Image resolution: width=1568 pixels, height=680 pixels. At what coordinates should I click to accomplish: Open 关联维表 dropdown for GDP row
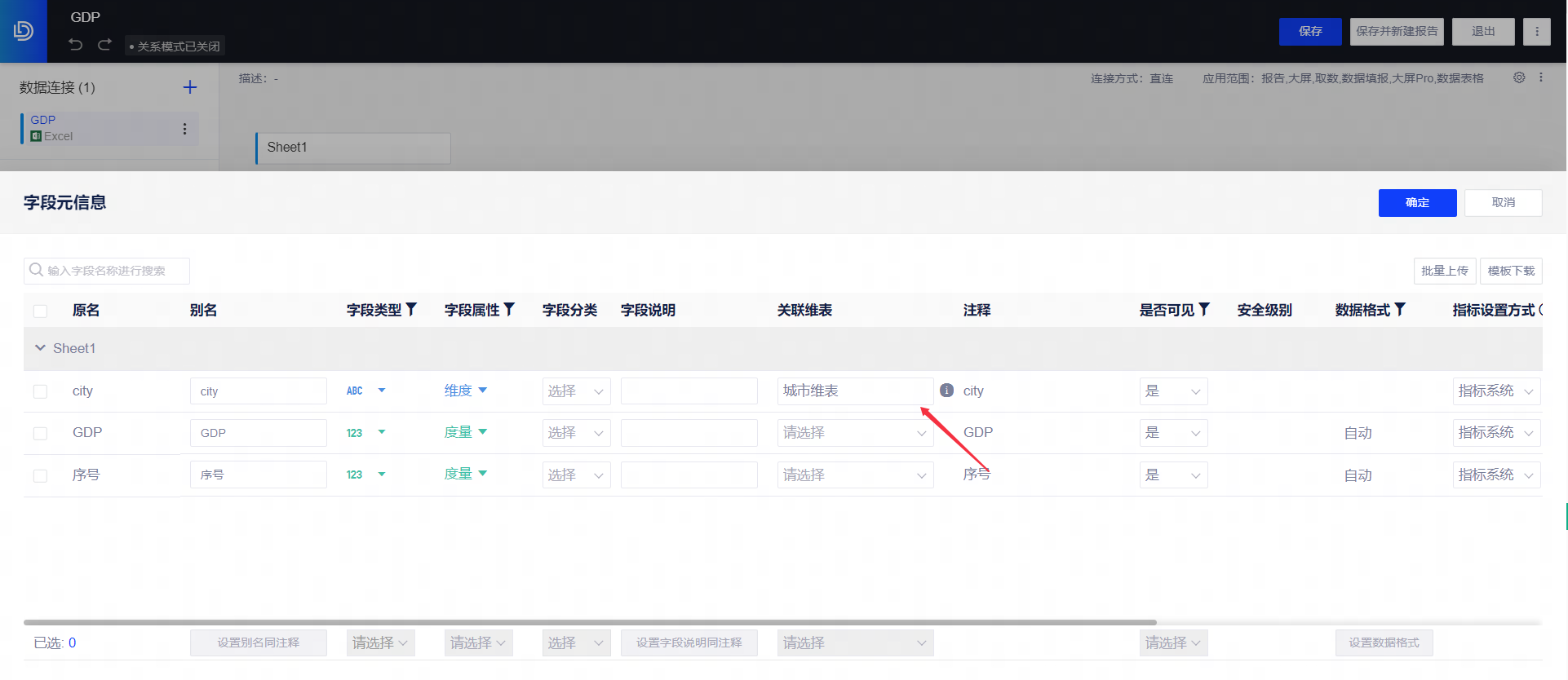point(854,433)
